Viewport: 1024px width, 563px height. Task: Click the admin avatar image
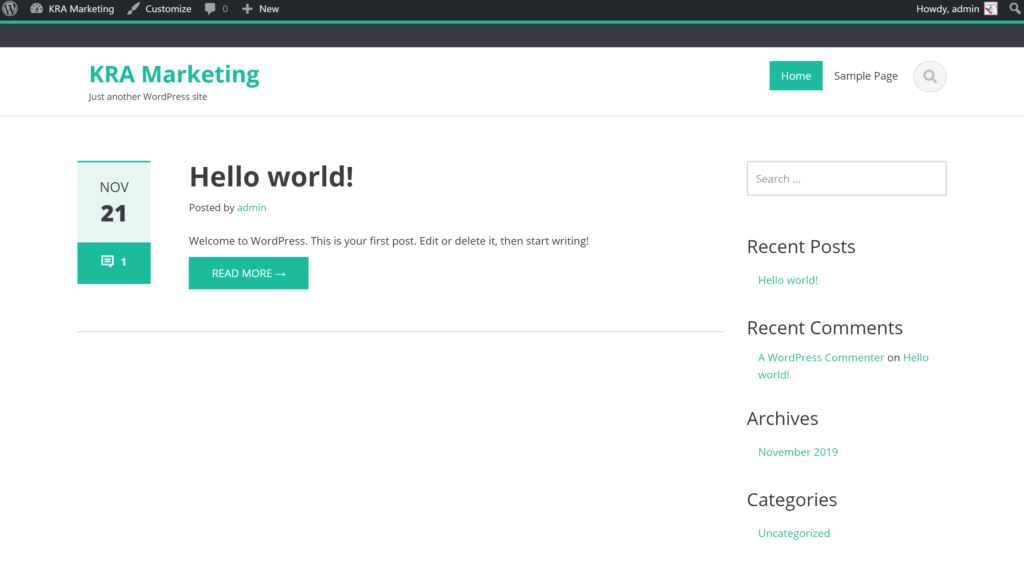(991, 8)
